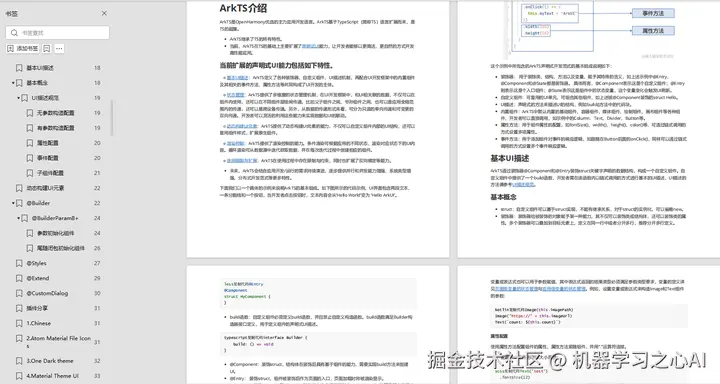Close the 书签 bookmarks panel

pyautogui.click(x=104, y=13)
